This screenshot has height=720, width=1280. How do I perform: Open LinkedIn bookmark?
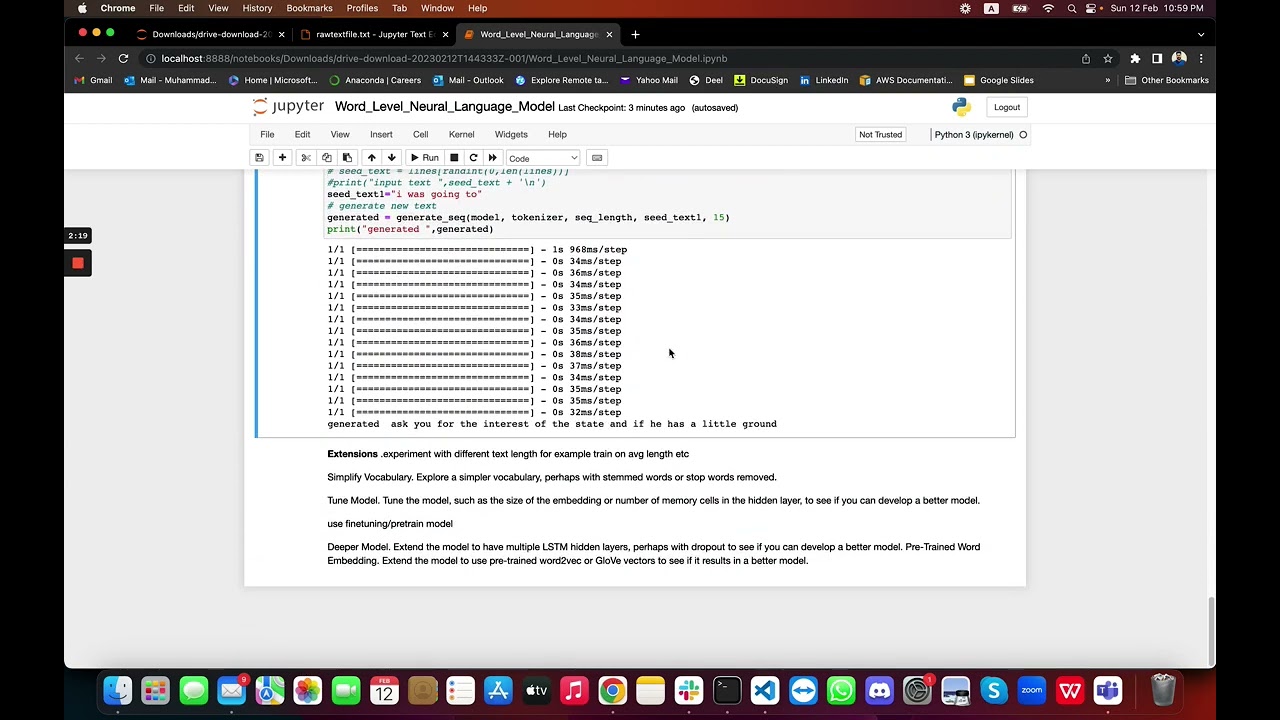pyautogui.click(x=823, y=80)
